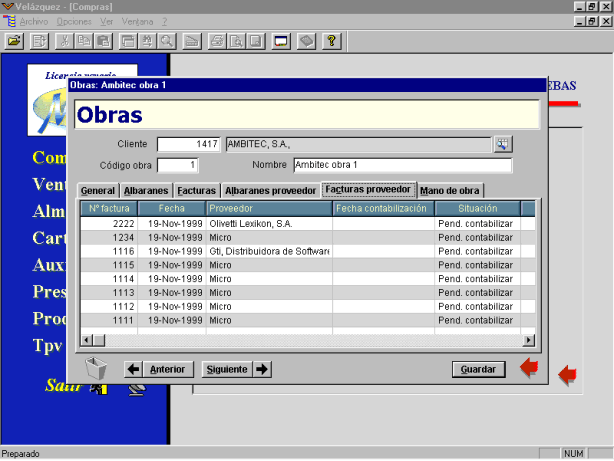614x461 pixels.
Task: Click the red arrow beside Guardar
Action: [529, 367]
